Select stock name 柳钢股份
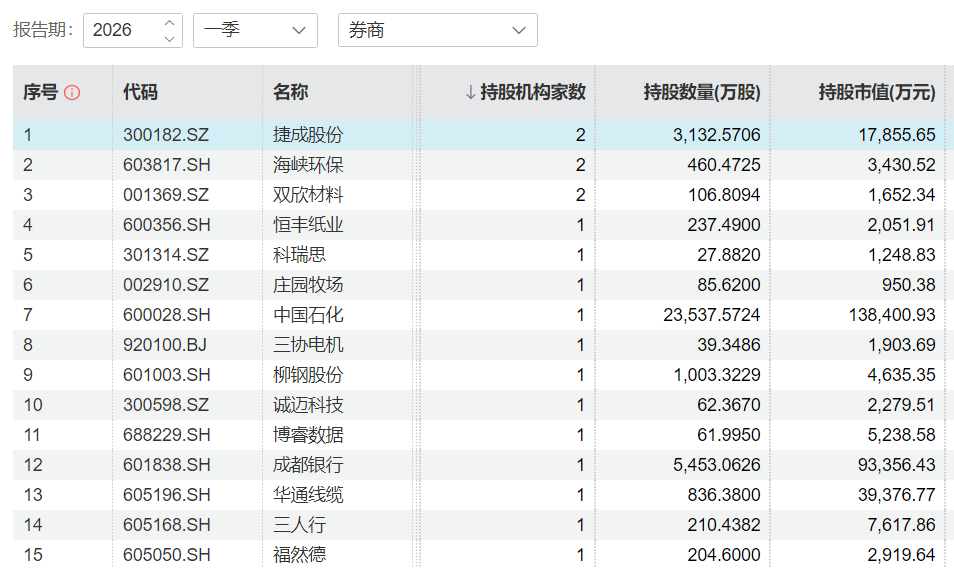The width and height of the screenshot is (954, 568). (x=308, y=375)
